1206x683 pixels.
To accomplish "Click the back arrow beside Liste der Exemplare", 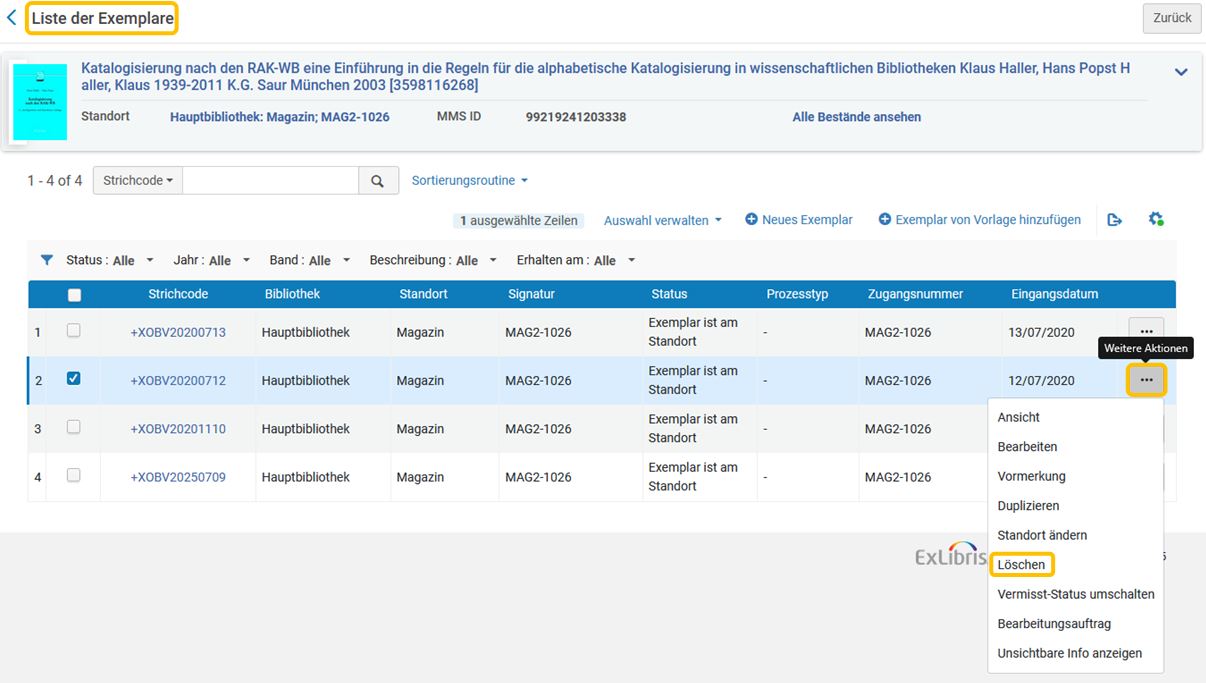I will [x=11, y=18].
